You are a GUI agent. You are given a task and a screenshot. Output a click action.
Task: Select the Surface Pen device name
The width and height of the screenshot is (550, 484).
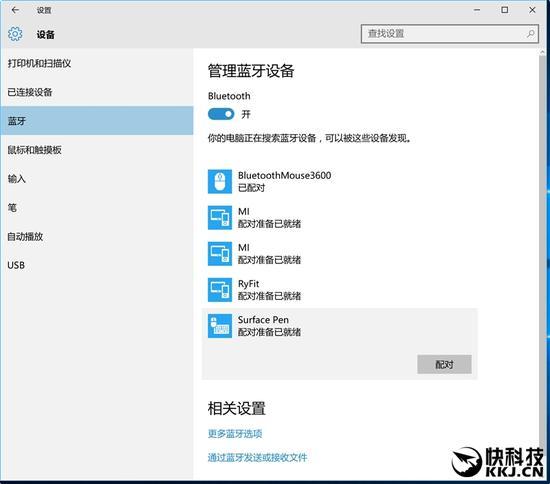click(x=263, y=320)
